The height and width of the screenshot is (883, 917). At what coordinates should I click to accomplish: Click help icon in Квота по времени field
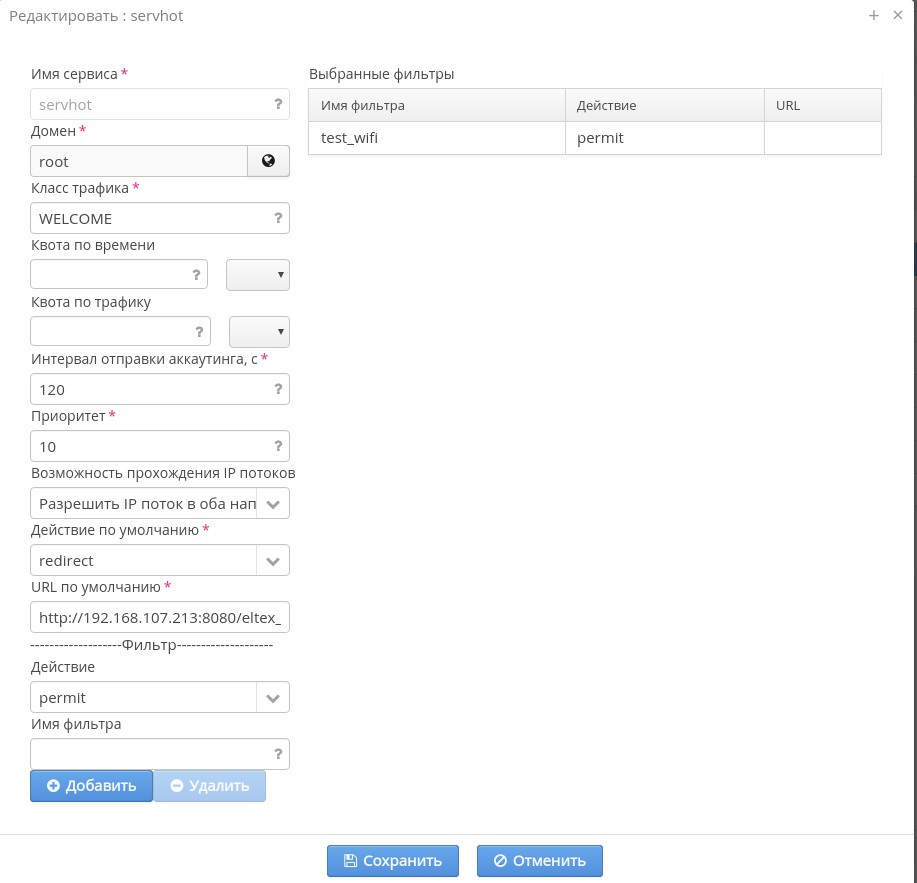(x=196, y=275)
